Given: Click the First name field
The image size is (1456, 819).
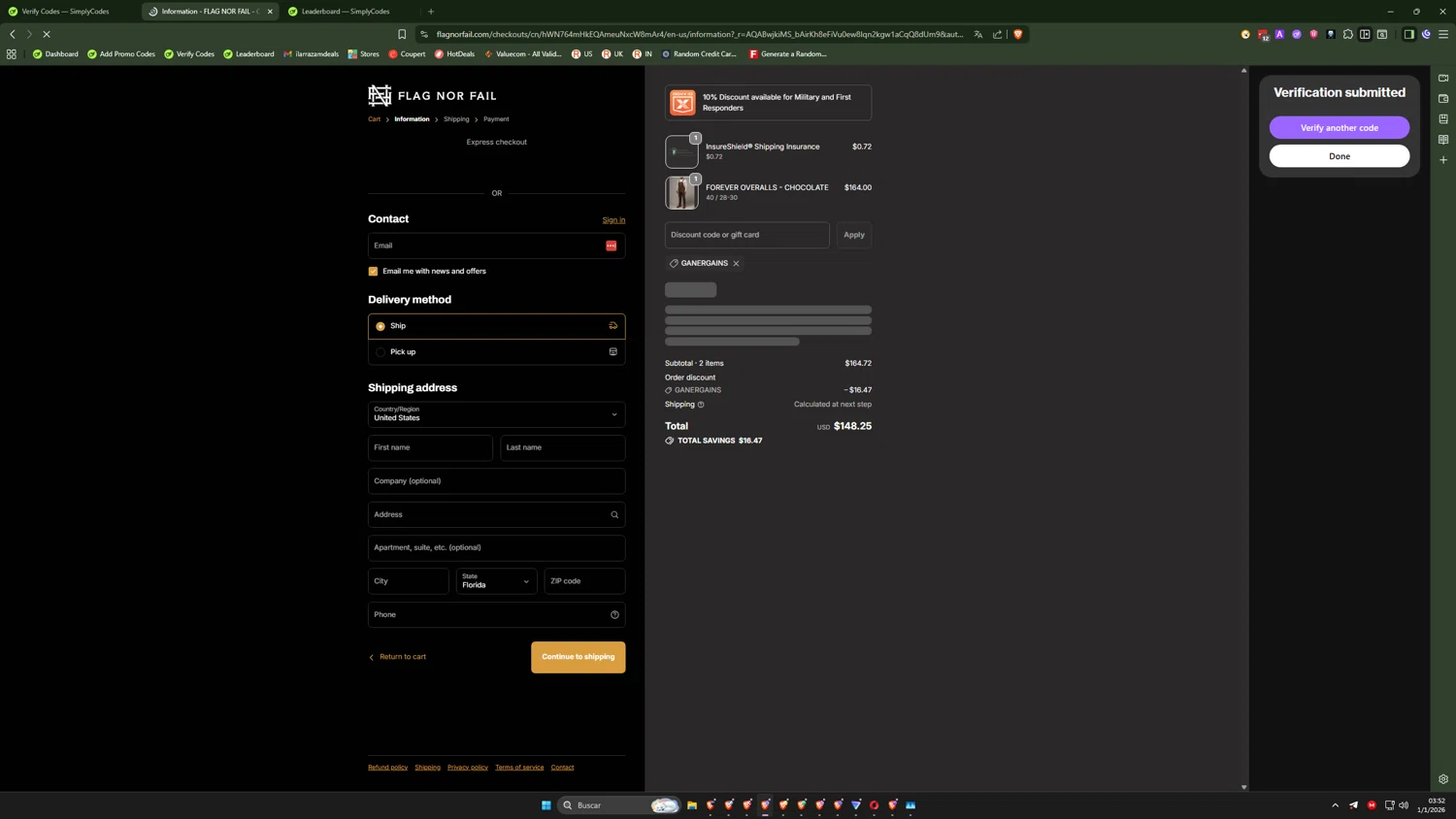Looking at the screenshot, I should (x=430, y=447).
